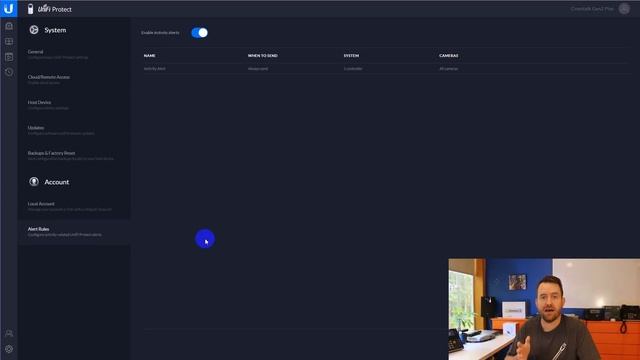Click the All cameras cell
The width and height of the screenshot is (640, 360).
click(449, 69)
